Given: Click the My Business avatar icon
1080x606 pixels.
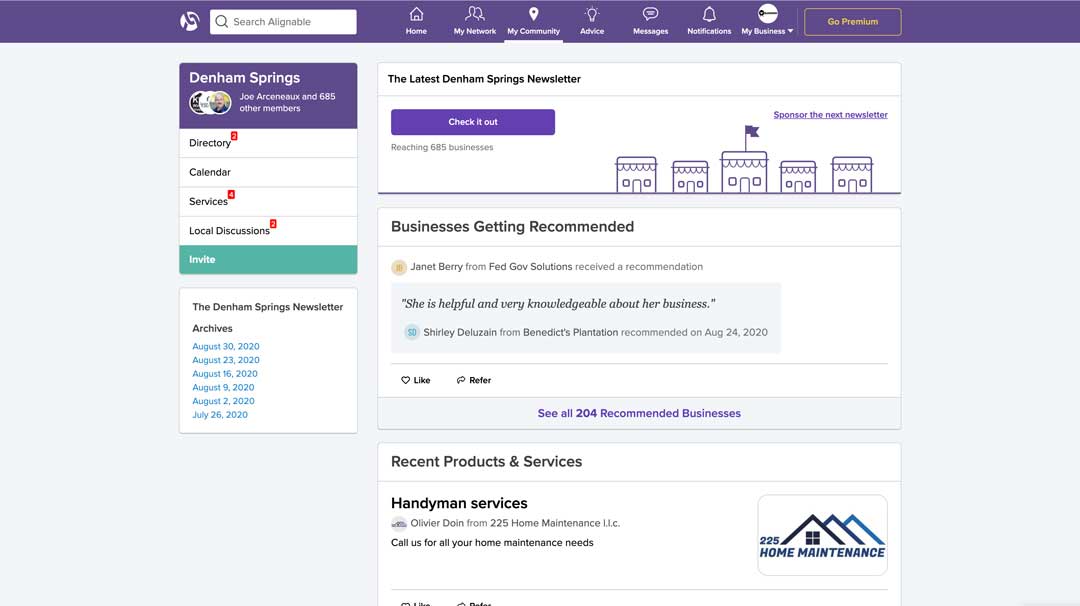Looking at the screenshot, I should (x=767, y=13).
